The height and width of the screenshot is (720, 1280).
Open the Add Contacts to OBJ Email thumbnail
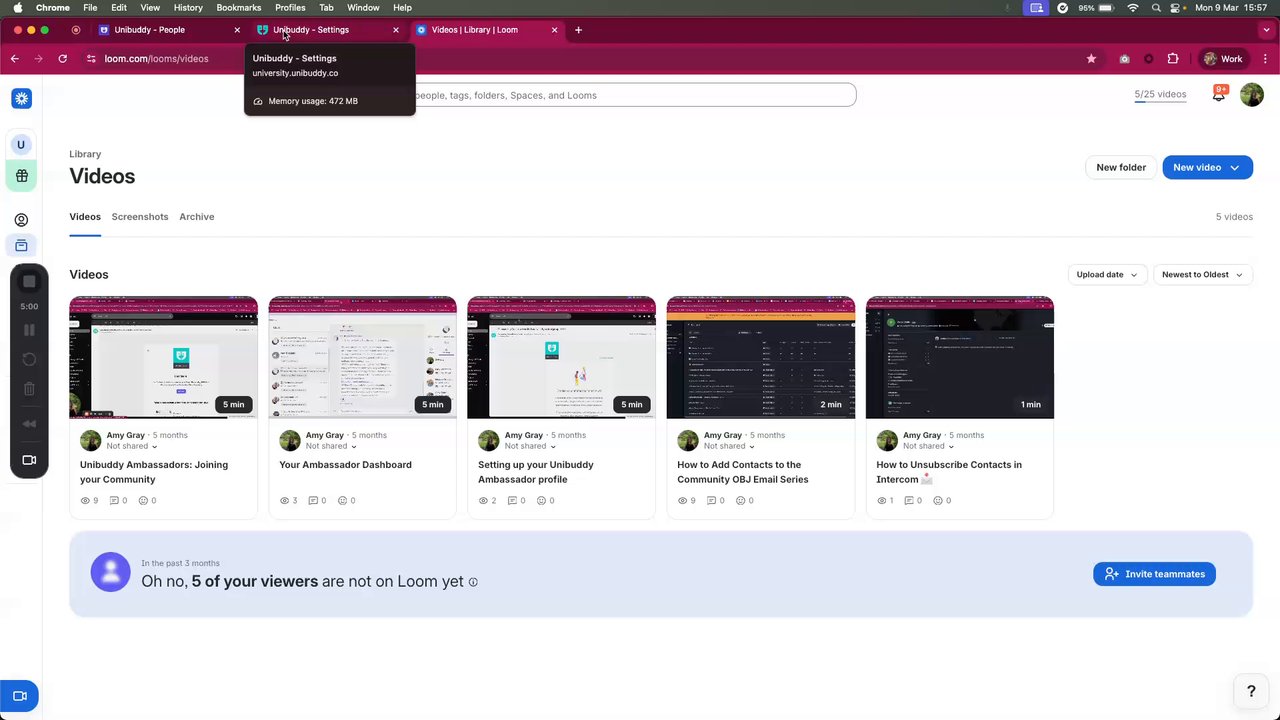click(761, 357)
